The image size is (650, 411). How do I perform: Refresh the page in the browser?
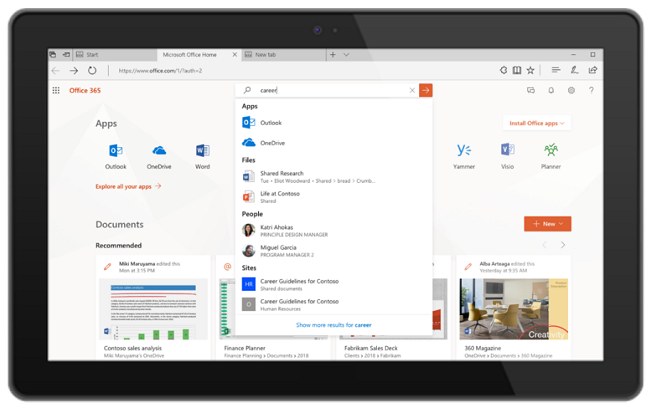pyautogui.click(x=92, y=71)
